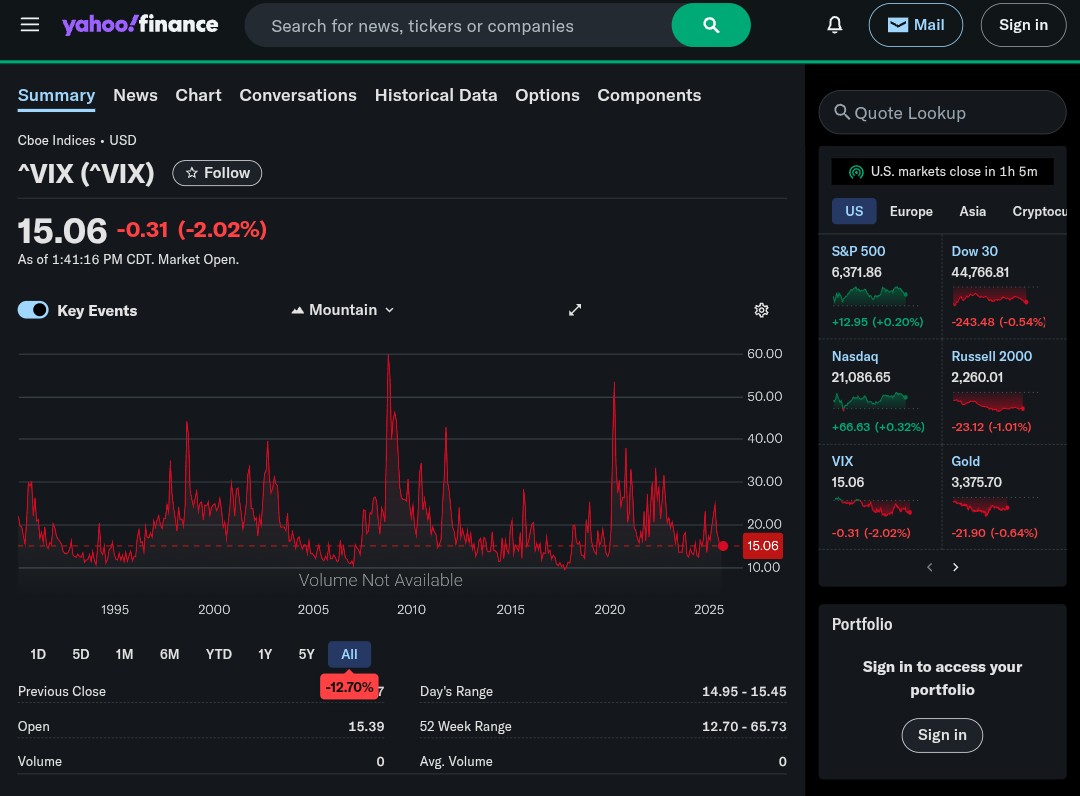Screen dimensions: 1080x796
Task: Select the Cryptocurrencies markets tab
Action: tap(1039, 211)
